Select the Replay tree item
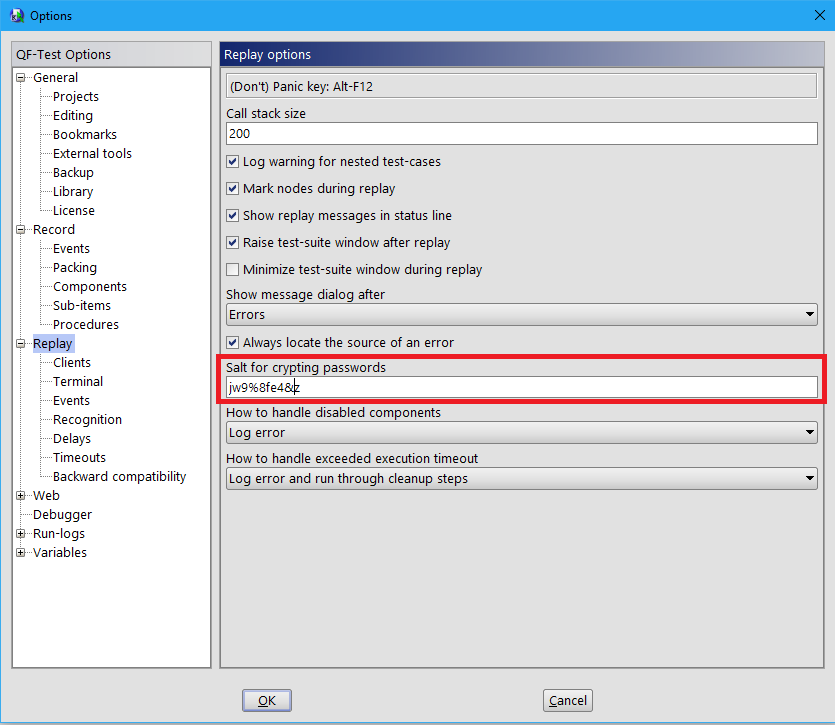 point(53,344)
